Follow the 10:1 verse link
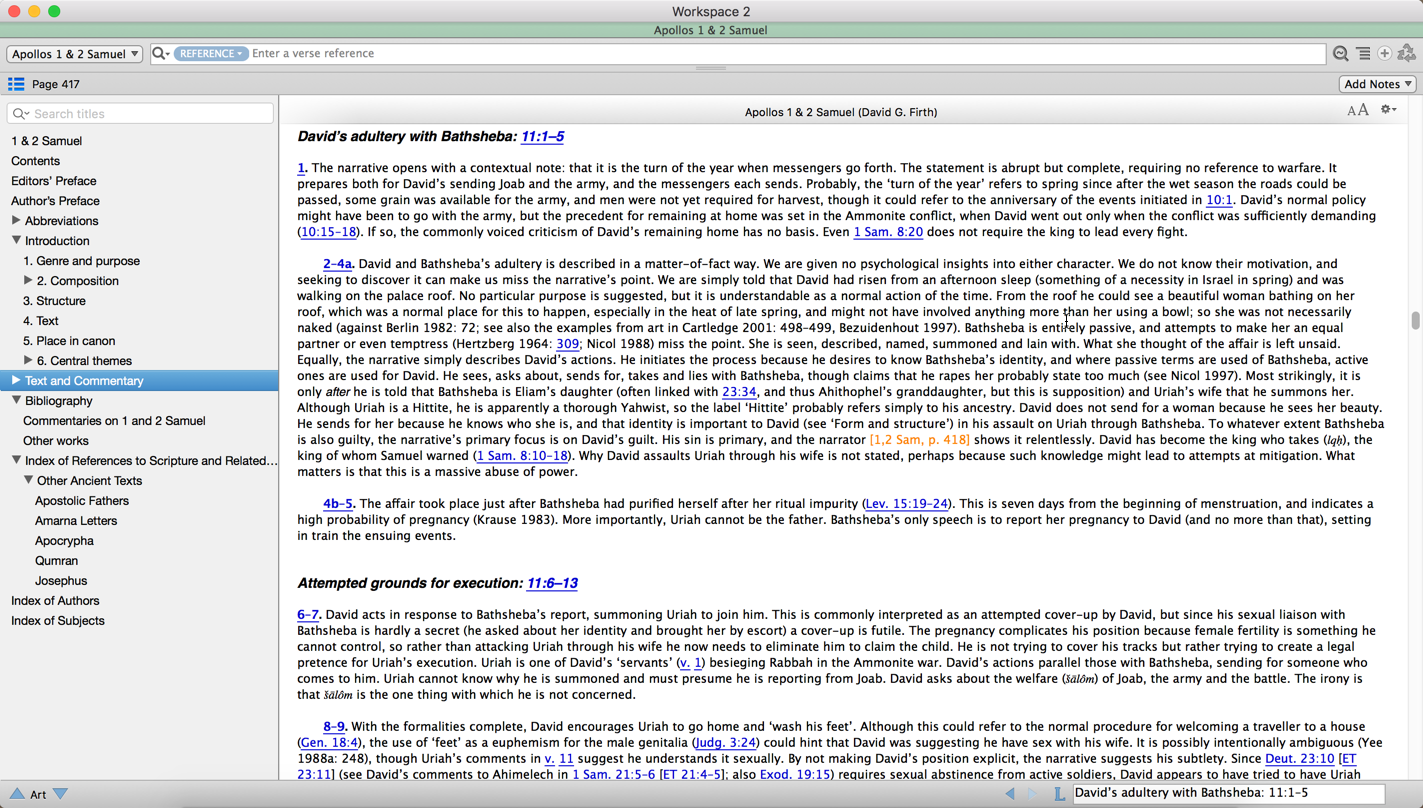The width and height of the screenshot is (1423, 808). click(x=1219, y=200)
